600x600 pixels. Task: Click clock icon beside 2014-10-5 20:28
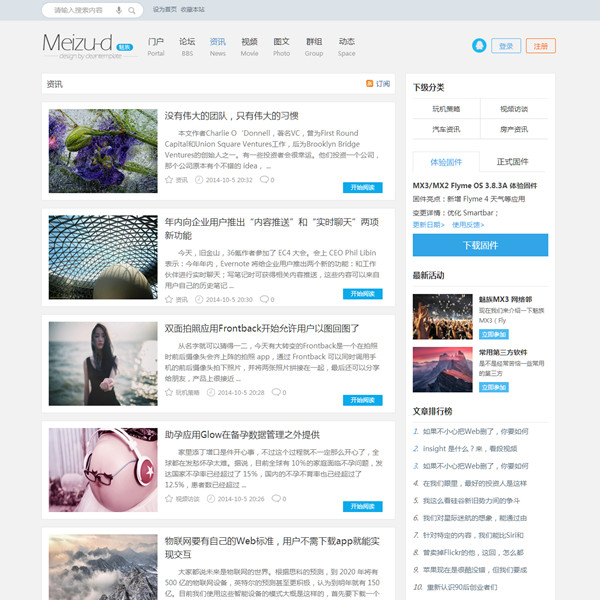pyautogui.click(x=211, y=392)
